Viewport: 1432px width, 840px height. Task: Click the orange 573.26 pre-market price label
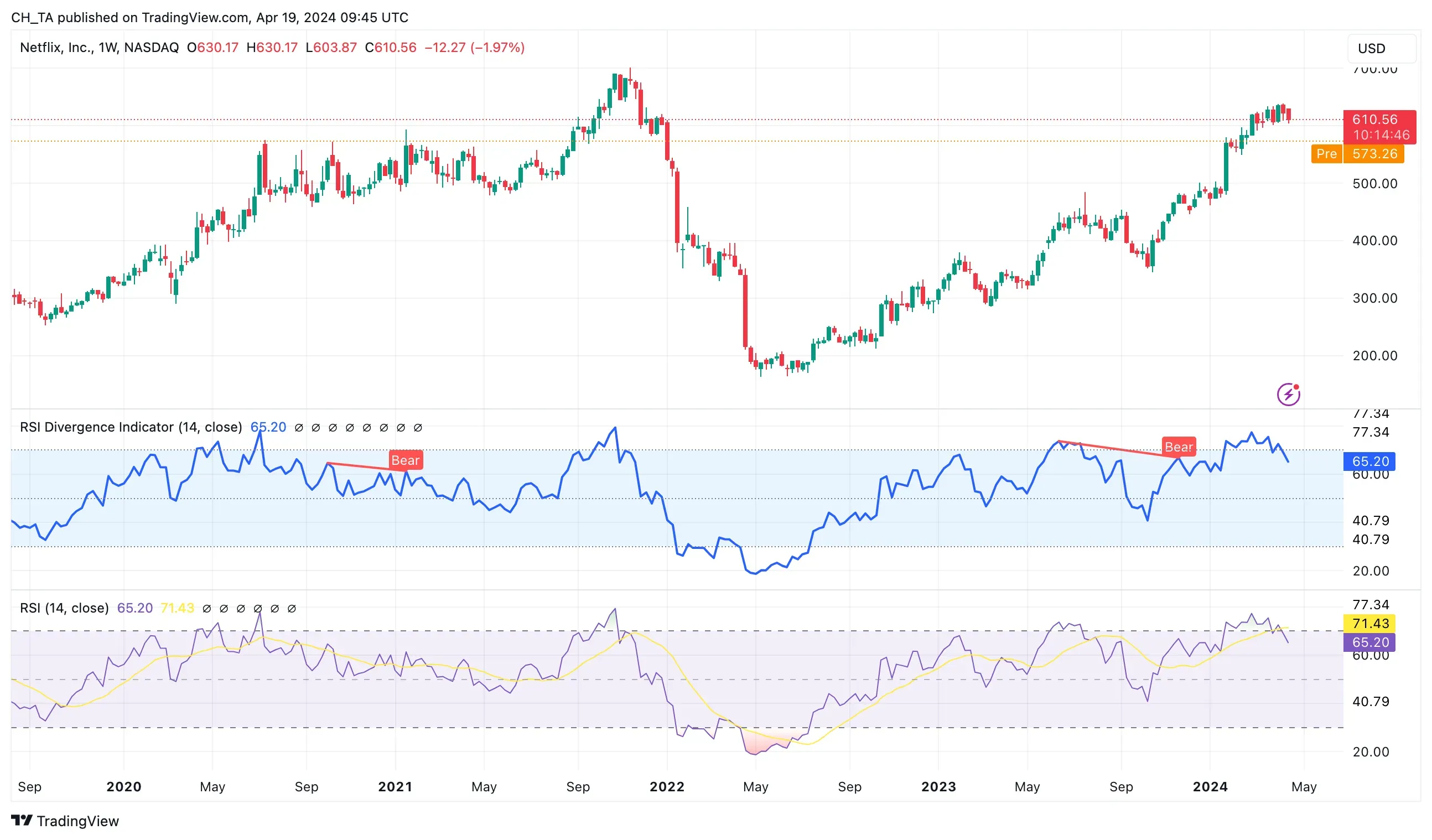click(x=1373, y=153)
